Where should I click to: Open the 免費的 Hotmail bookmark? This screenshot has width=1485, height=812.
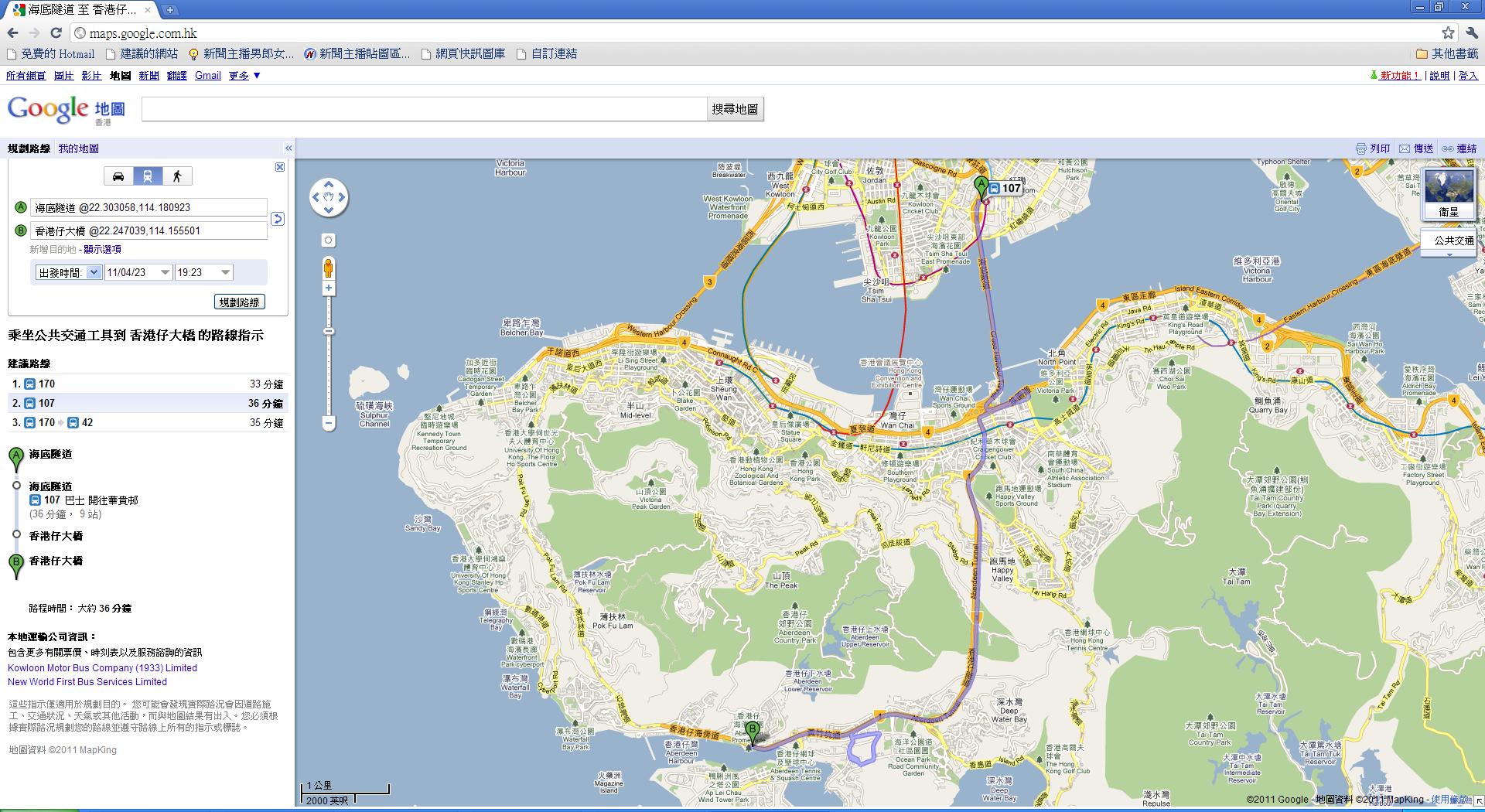point(50,54)
